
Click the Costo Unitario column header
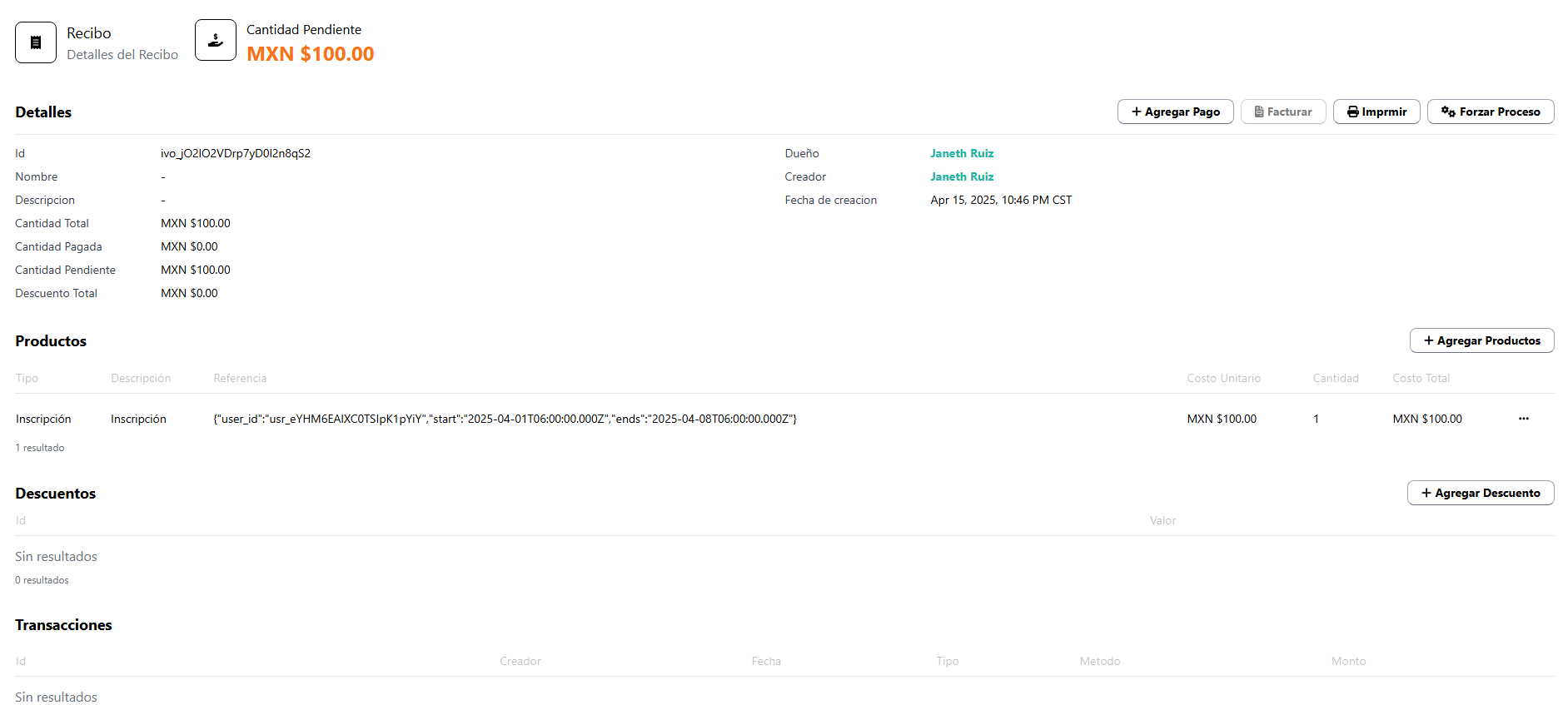(1223, 378)
